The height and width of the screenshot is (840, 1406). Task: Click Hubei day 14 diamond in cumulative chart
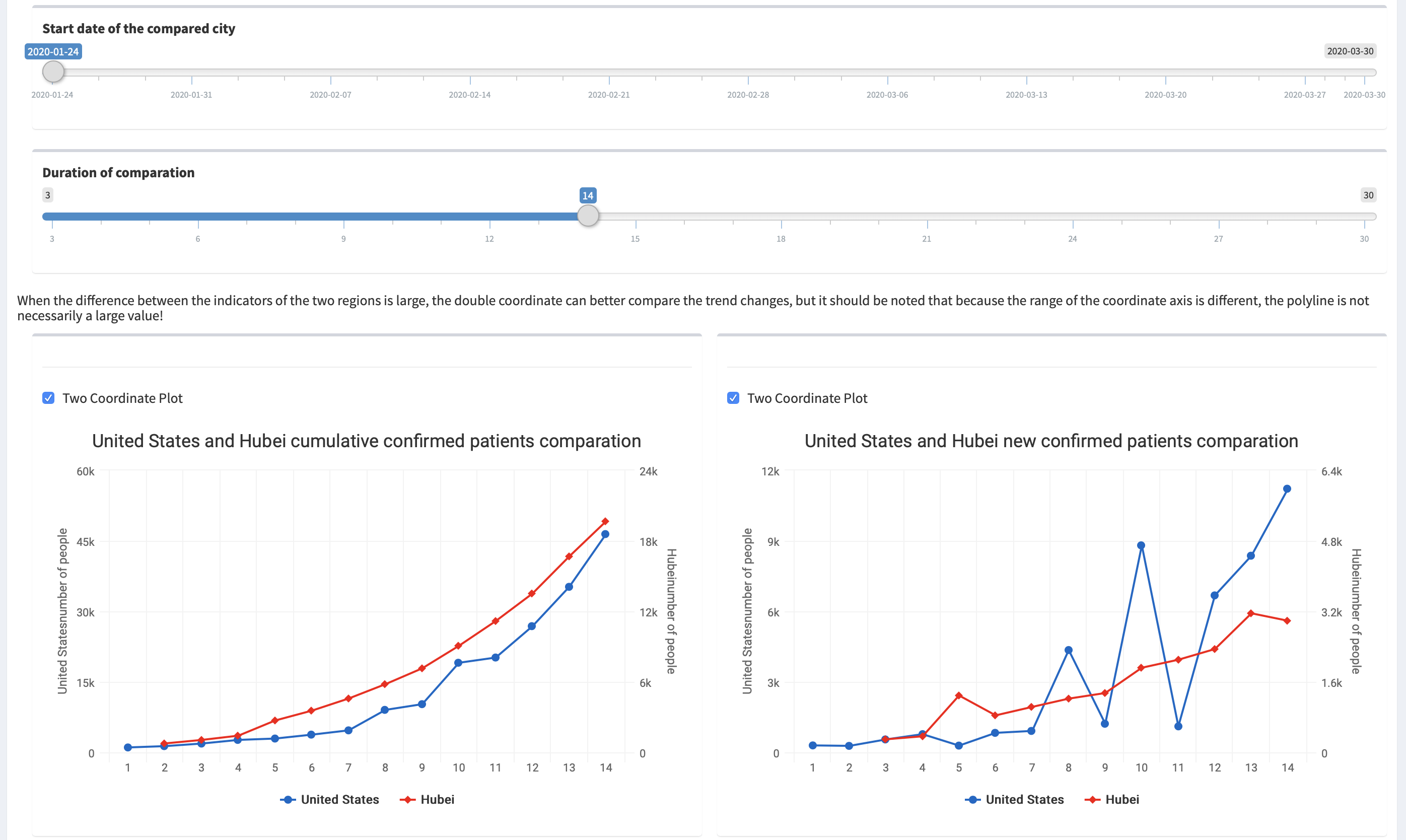[605, 521]
